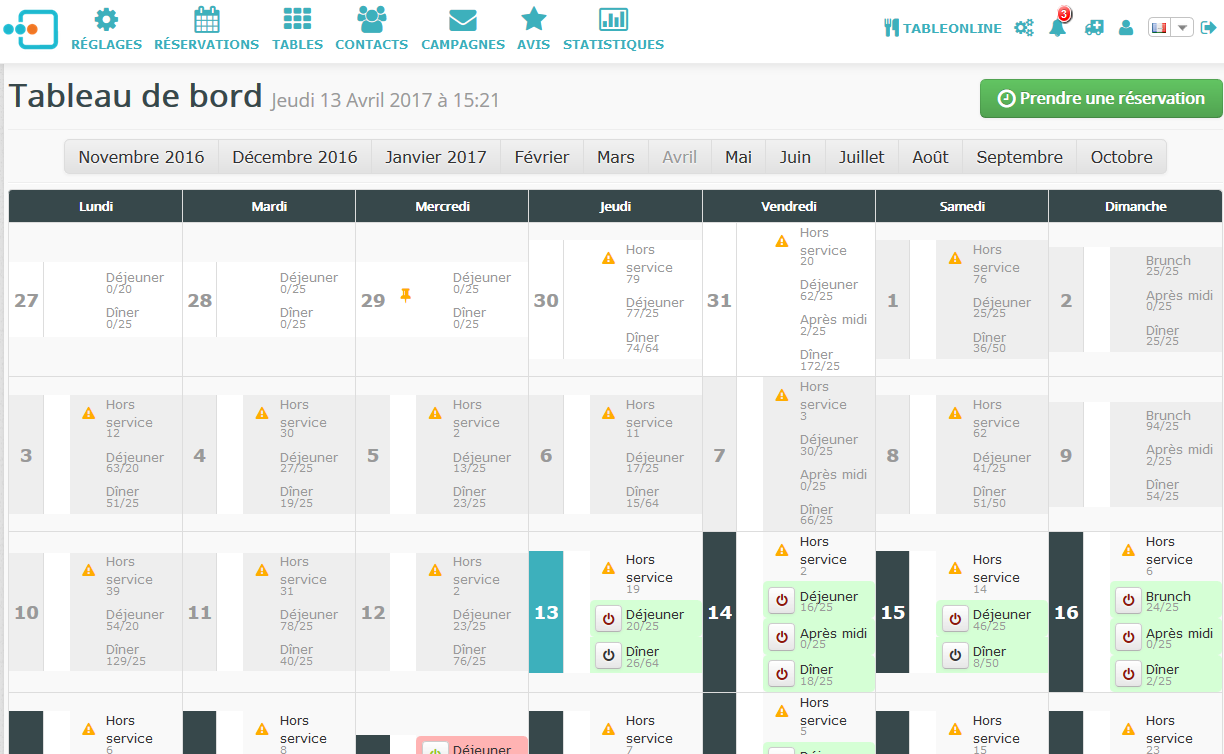This screenshot has height=754, width=1224.
Task: Open the Réservations calendar icon
Action: [x=206, y=19]
